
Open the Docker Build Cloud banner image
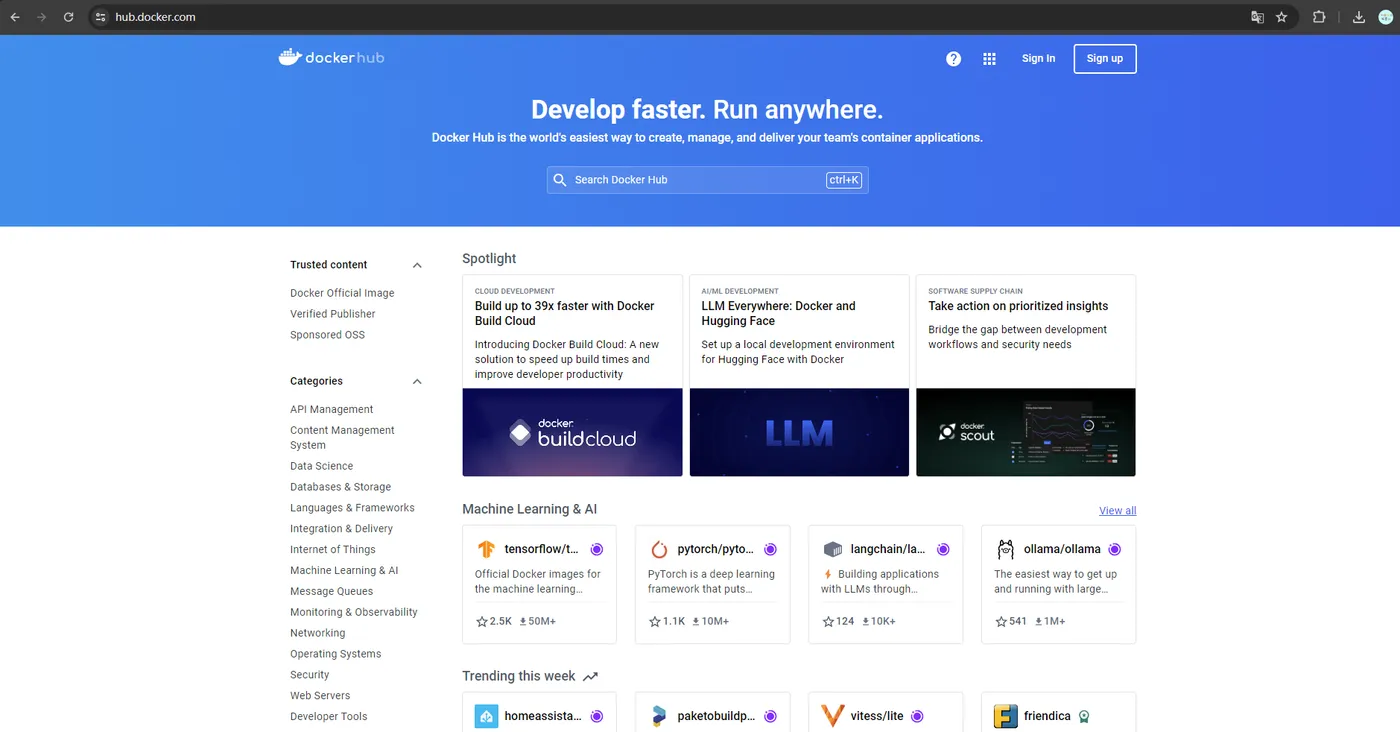[x=572, y=432]
